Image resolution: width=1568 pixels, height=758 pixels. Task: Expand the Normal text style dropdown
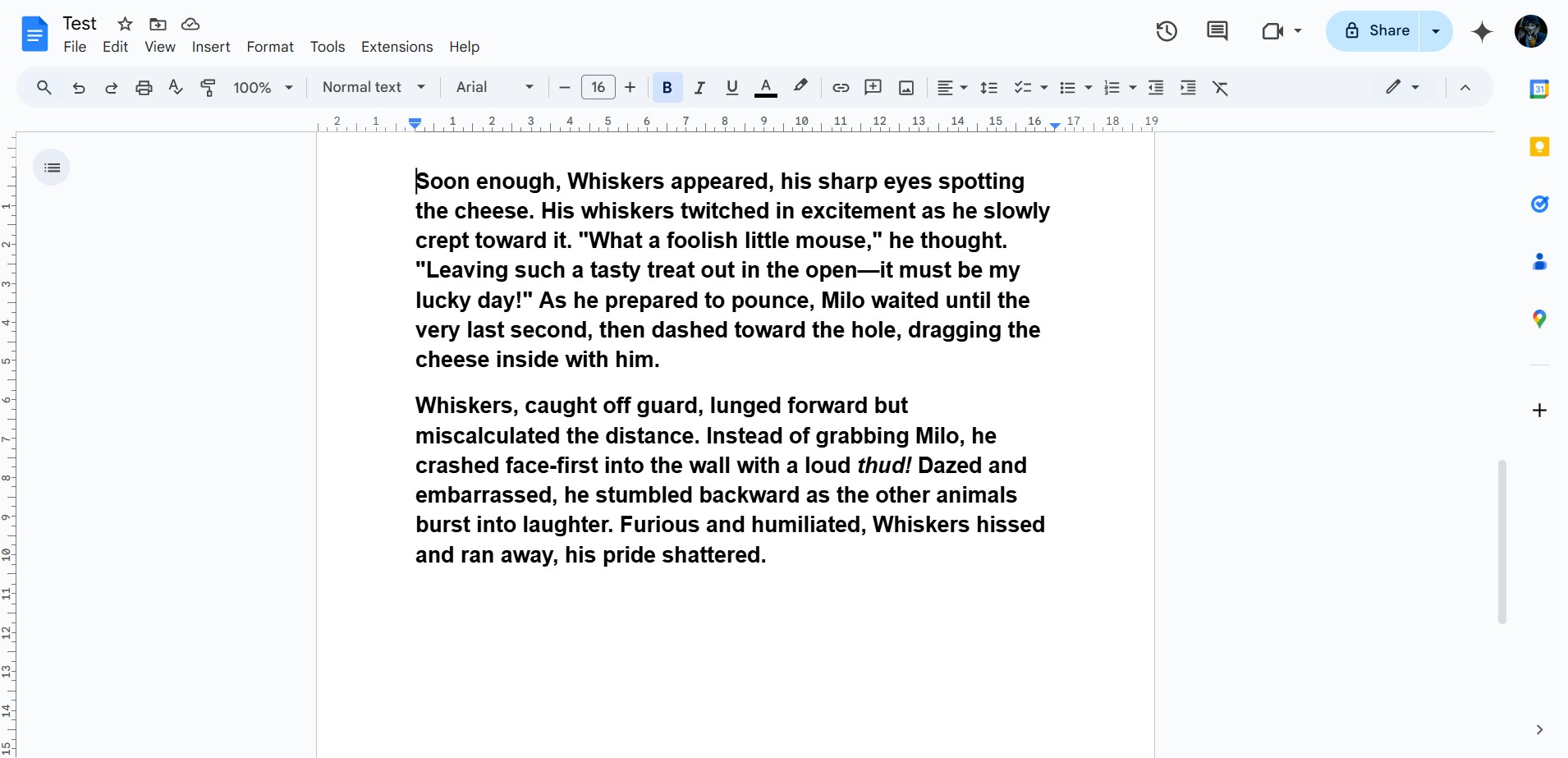tap(374, 87)
